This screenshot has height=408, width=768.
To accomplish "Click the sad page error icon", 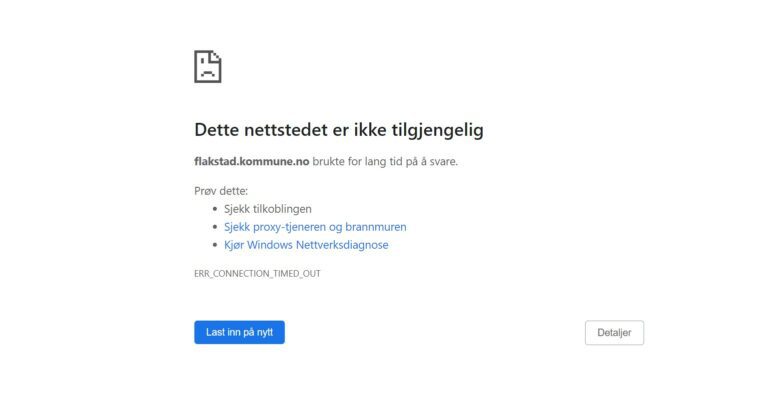I will tap(208, 66).
